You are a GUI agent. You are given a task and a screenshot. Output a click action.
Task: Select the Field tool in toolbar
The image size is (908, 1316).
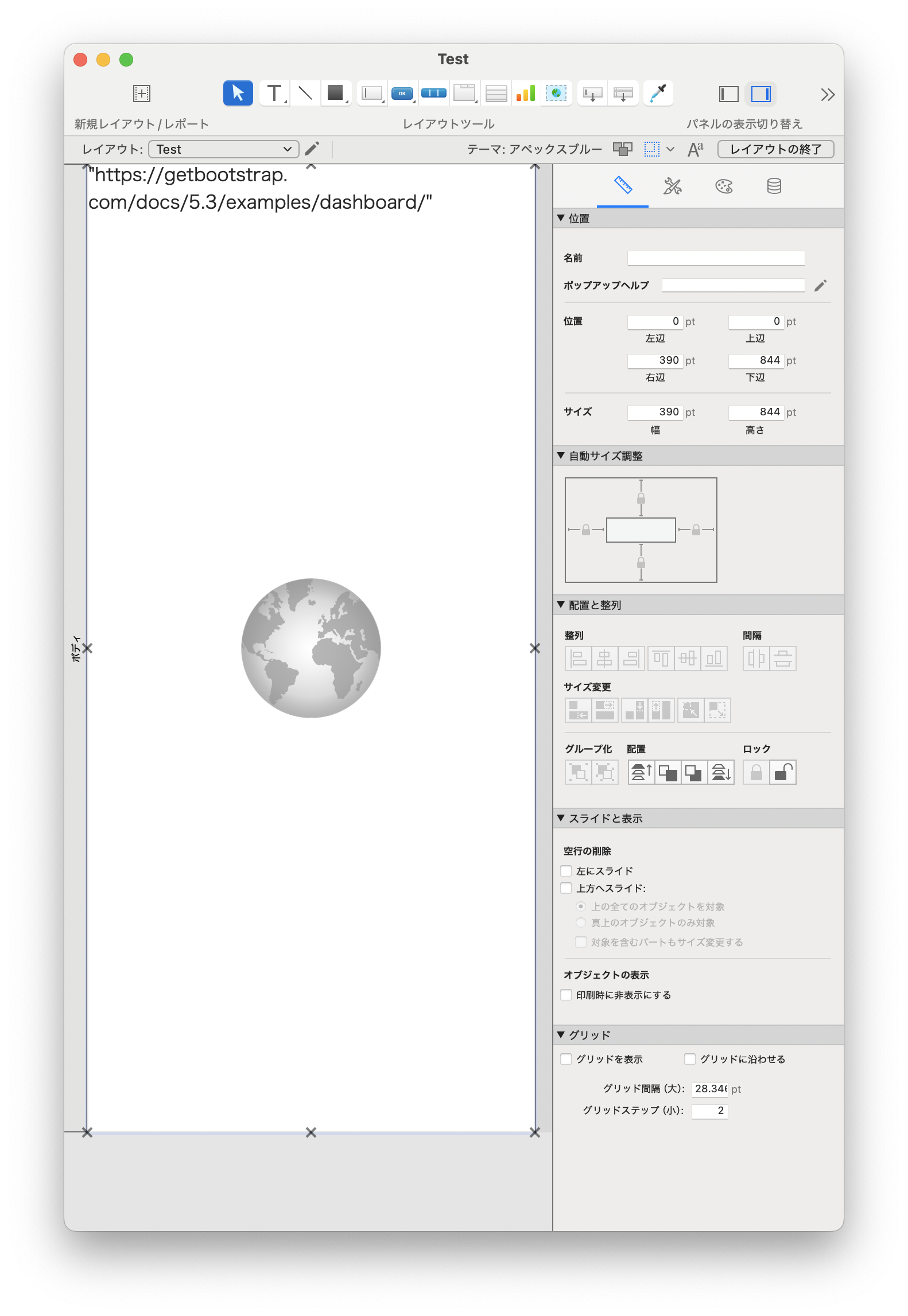point(592,94)
